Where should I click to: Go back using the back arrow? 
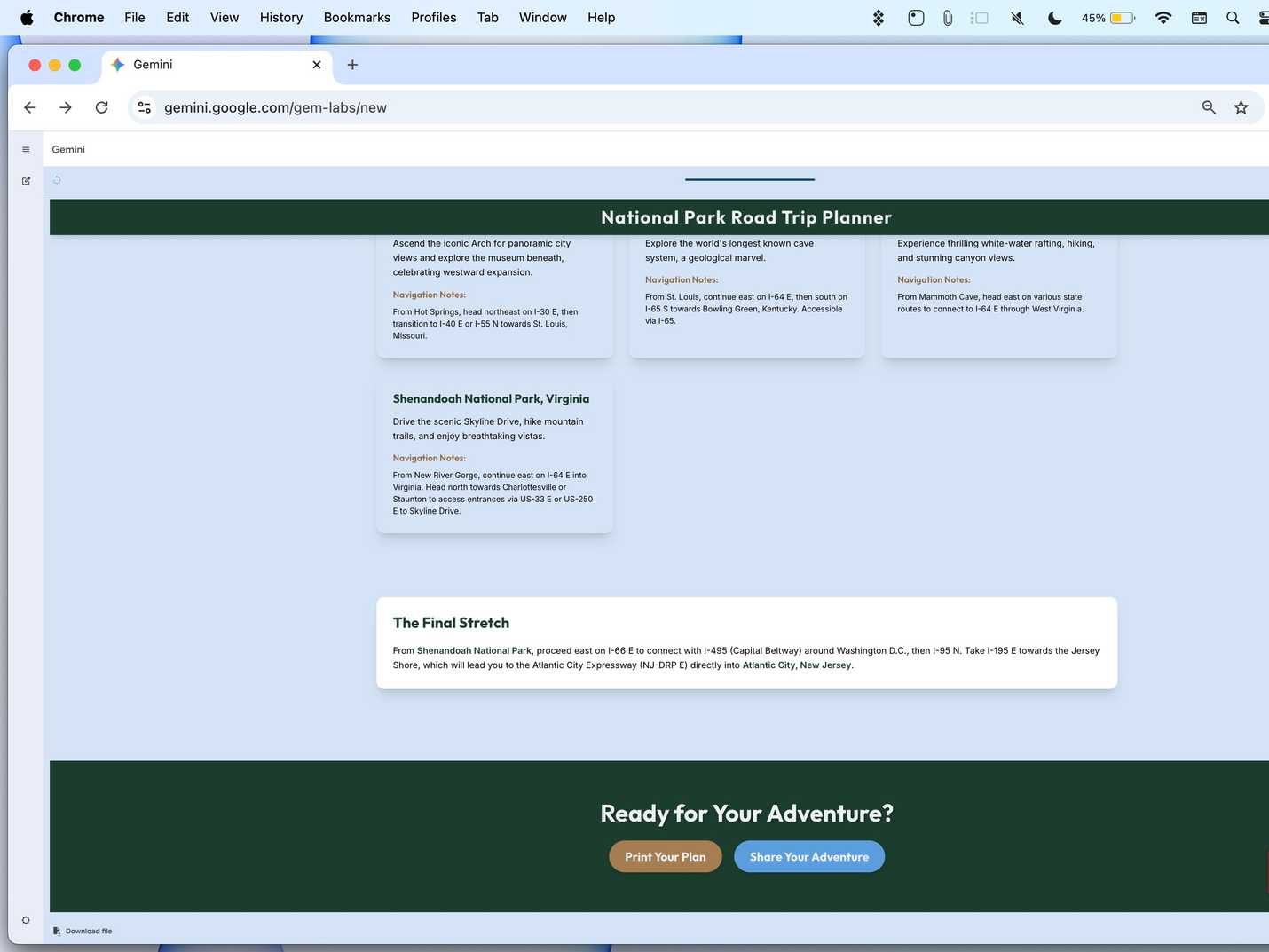(30, 107)
